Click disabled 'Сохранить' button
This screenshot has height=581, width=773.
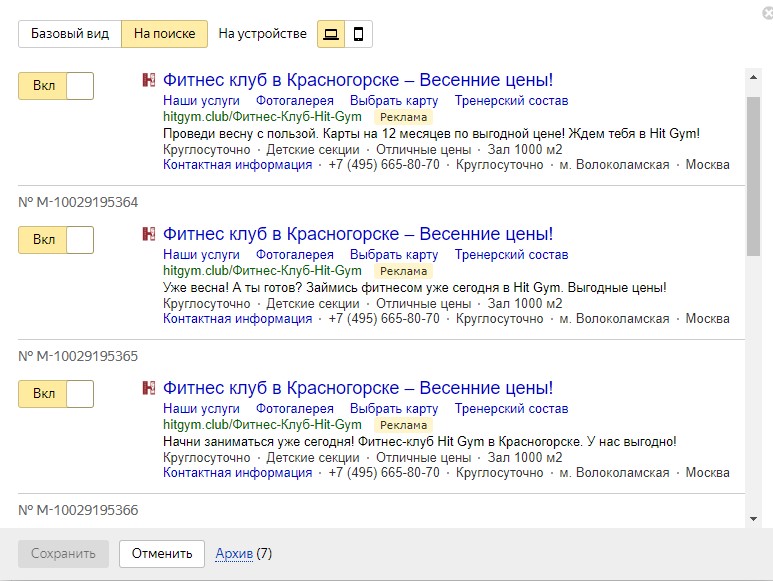pos(63,553)
